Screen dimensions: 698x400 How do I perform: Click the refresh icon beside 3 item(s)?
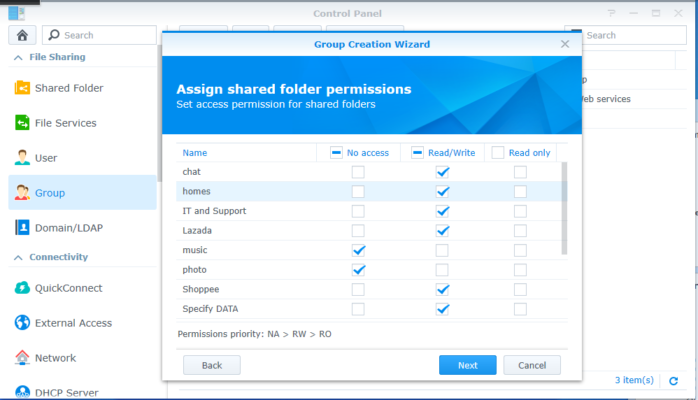click(x=674, y=381)
